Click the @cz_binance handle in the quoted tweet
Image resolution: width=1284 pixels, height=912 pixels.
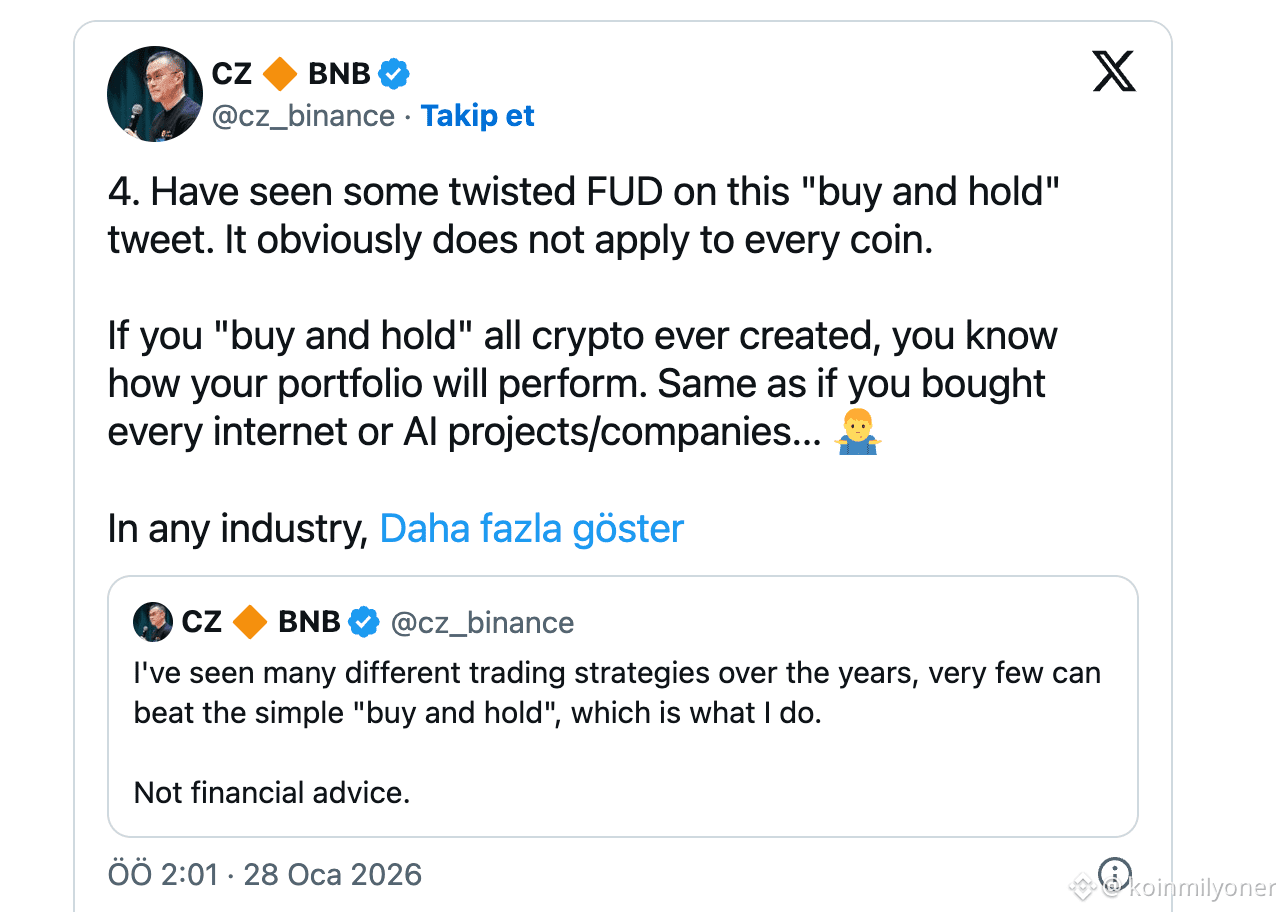[482, 623]
